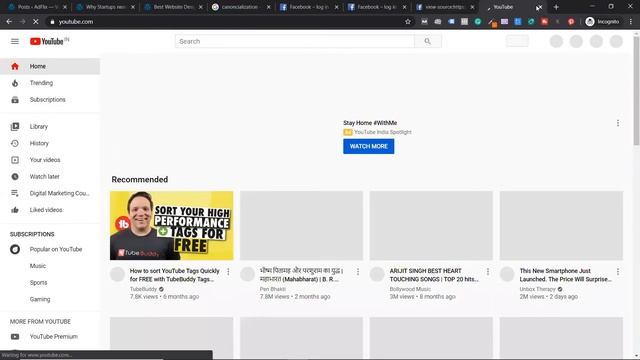The image size is (640, 360).
Task: Open a new browser tab
Action: click(556, 7)
